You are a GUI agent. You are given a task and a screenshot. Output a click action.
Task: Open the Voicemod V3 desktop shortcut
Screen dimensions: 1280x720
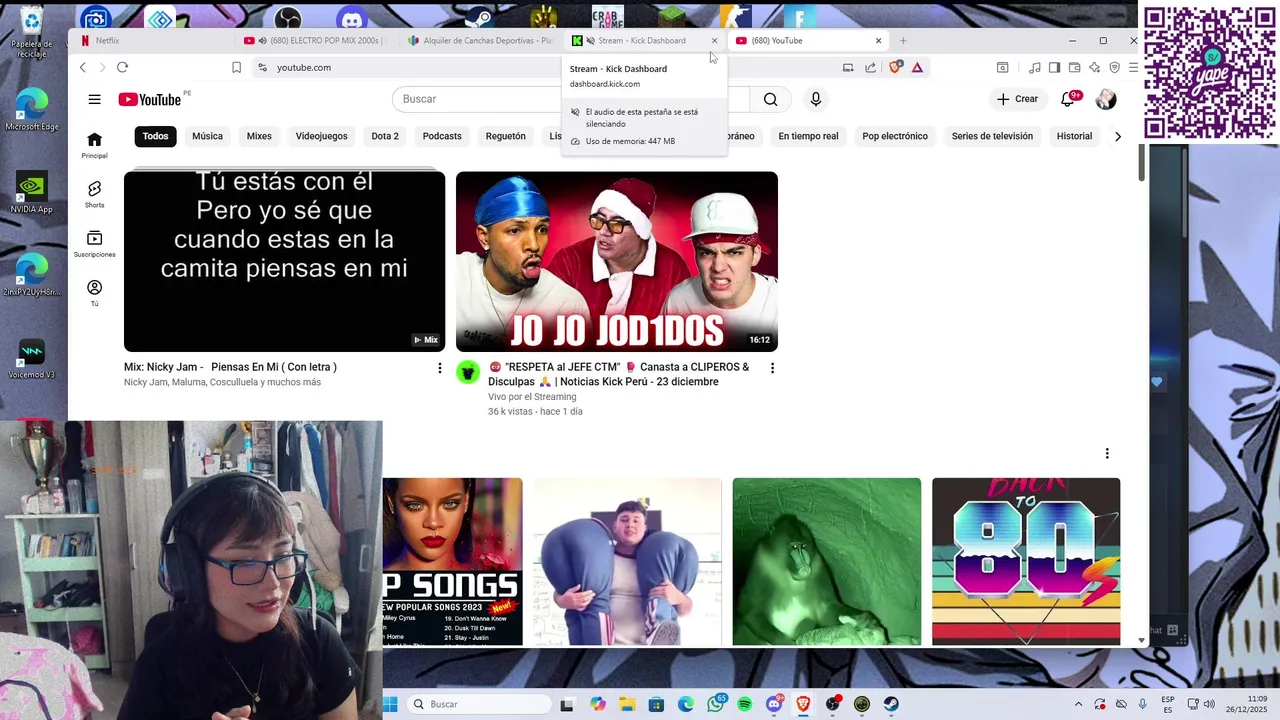31,358
